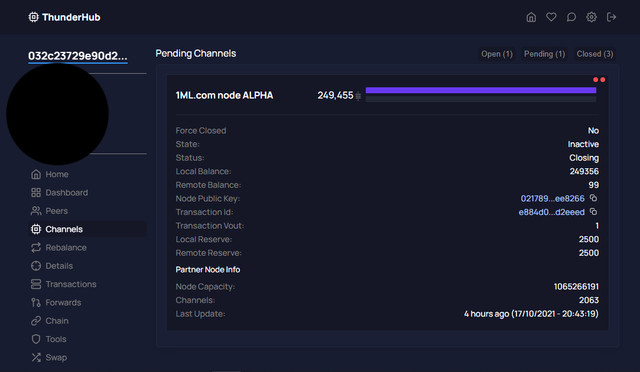
Task: Click the 032c23729e90d2... node name
Action: [x=78, y=56]
